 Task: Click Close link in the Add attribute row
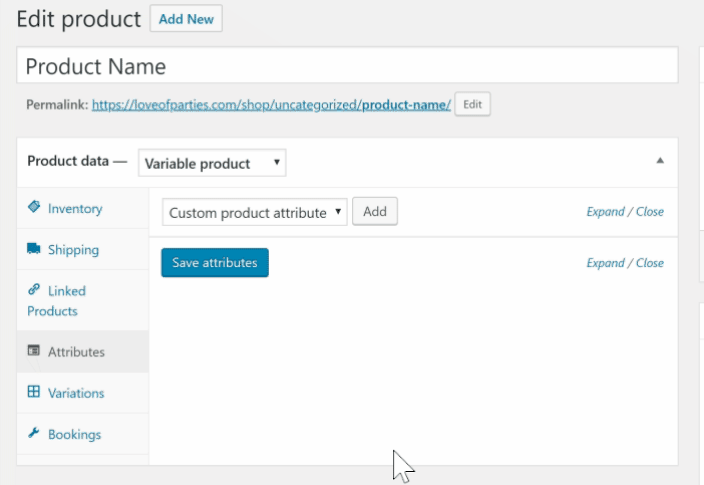[650, 212]
